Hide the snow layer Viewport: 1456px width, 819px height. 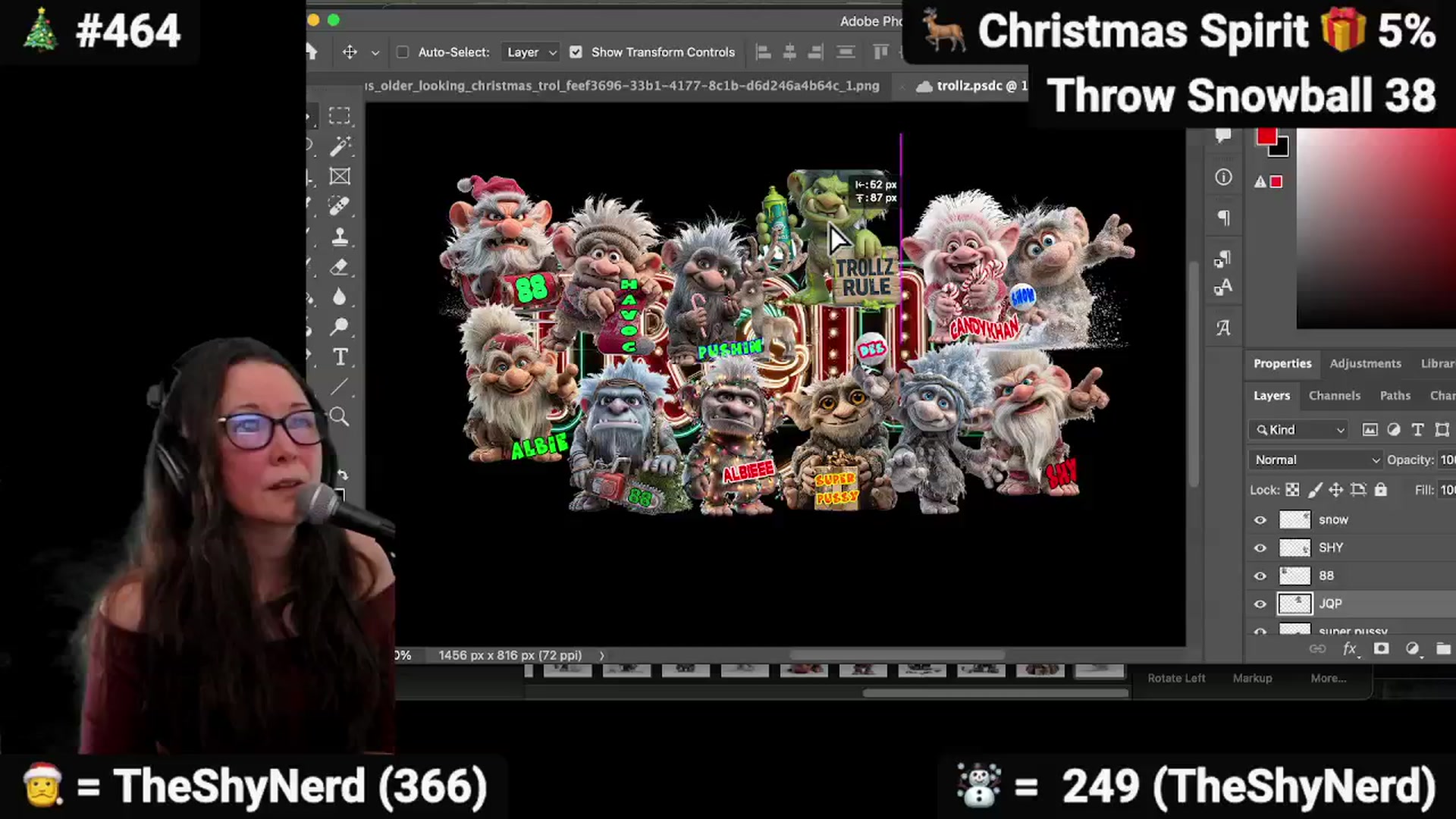pos(1260,519)
